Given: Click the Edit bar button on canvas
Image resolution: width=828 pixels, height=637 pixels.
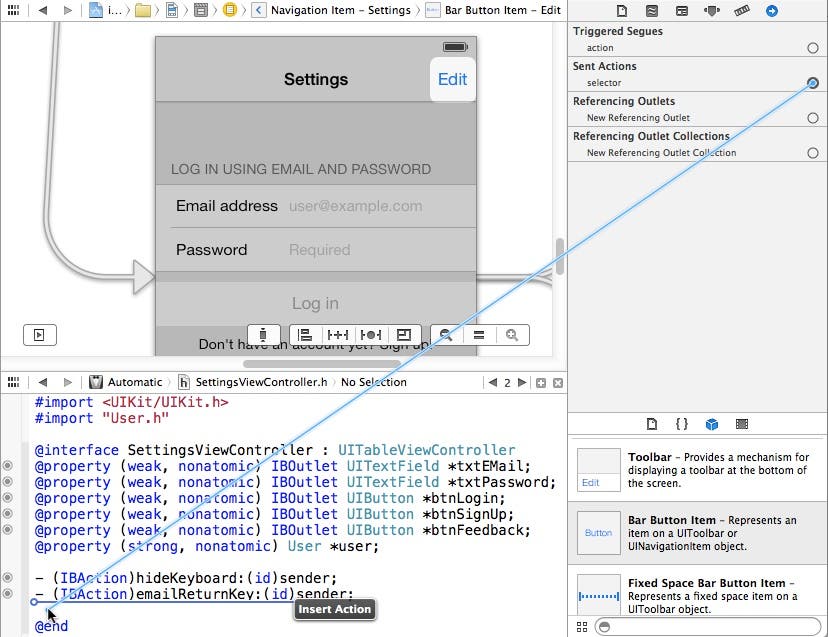Looking at the screenshot, I should point(452,79).
